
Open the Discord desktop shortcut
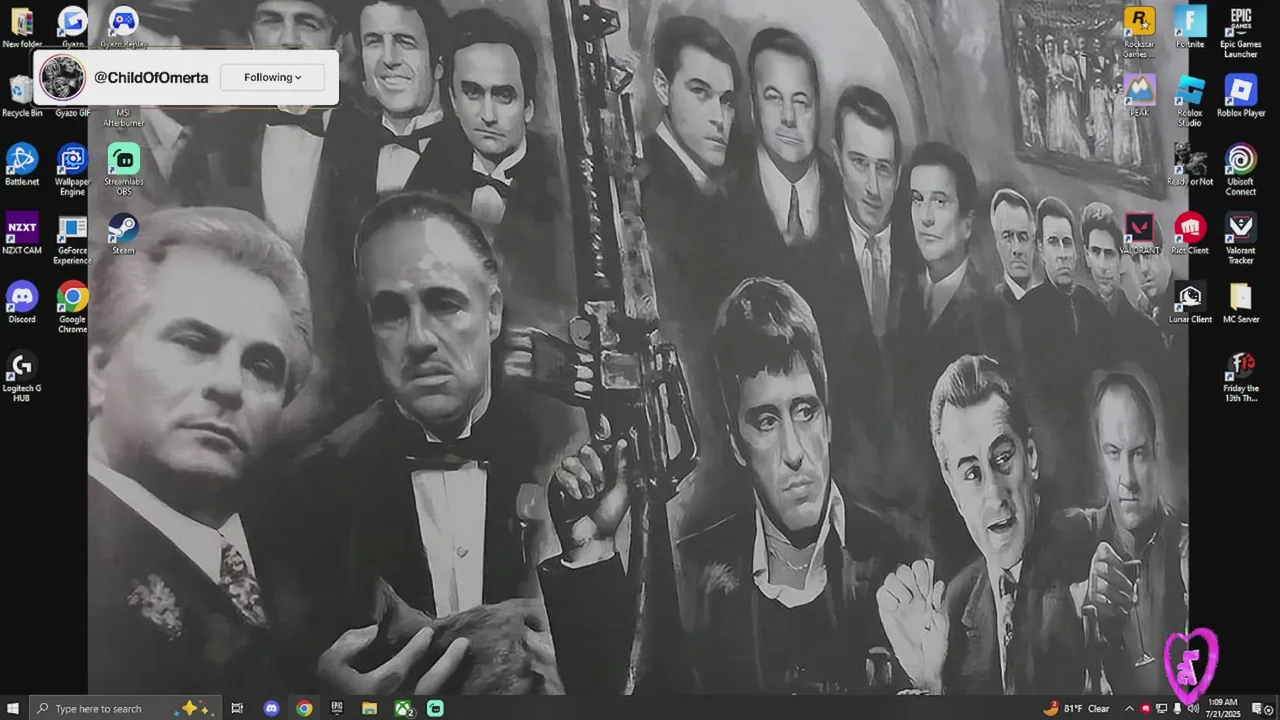[x=22, y=303]
